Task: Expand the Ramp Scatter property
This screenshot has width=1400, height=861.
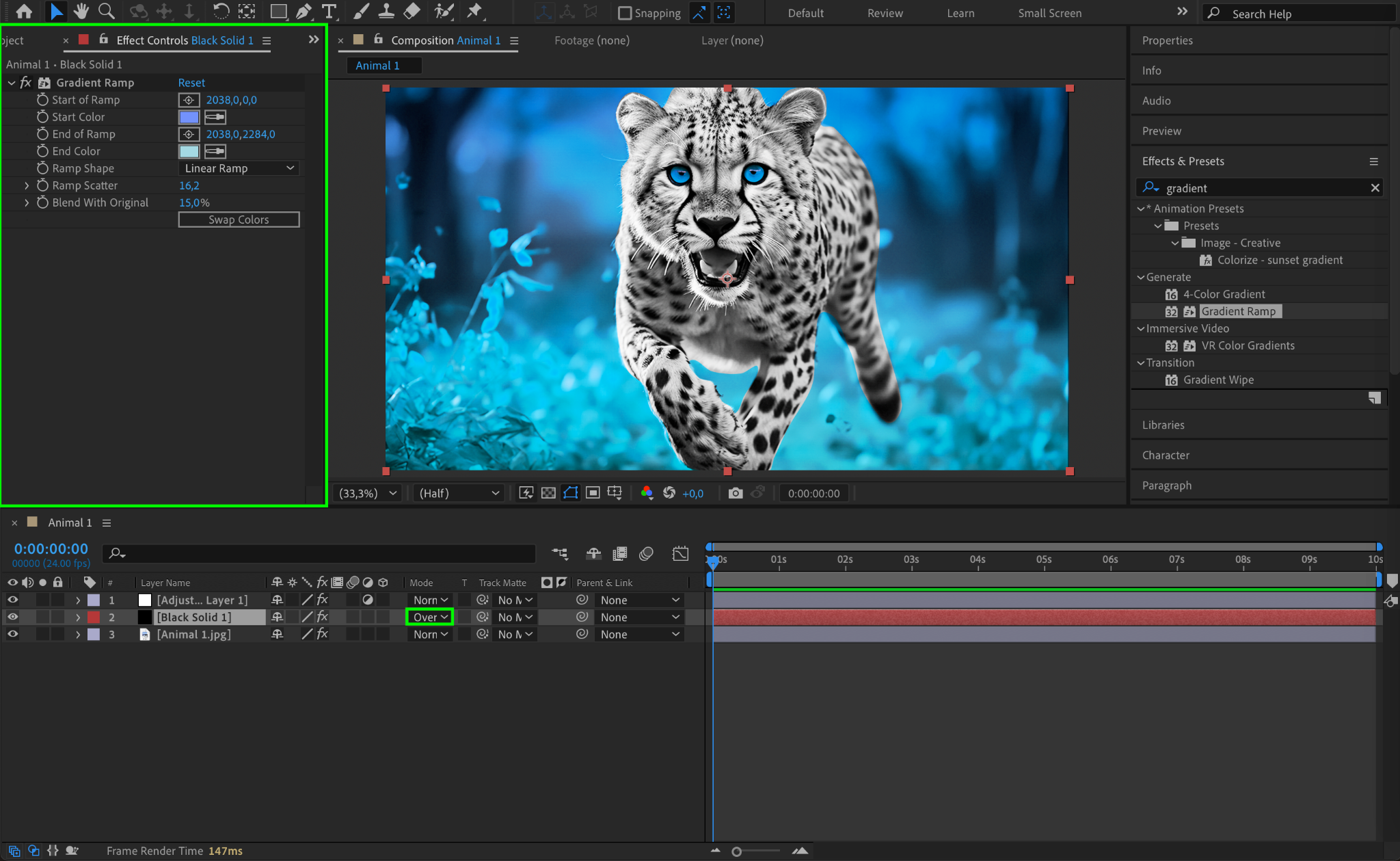Action: coord(27,185)
